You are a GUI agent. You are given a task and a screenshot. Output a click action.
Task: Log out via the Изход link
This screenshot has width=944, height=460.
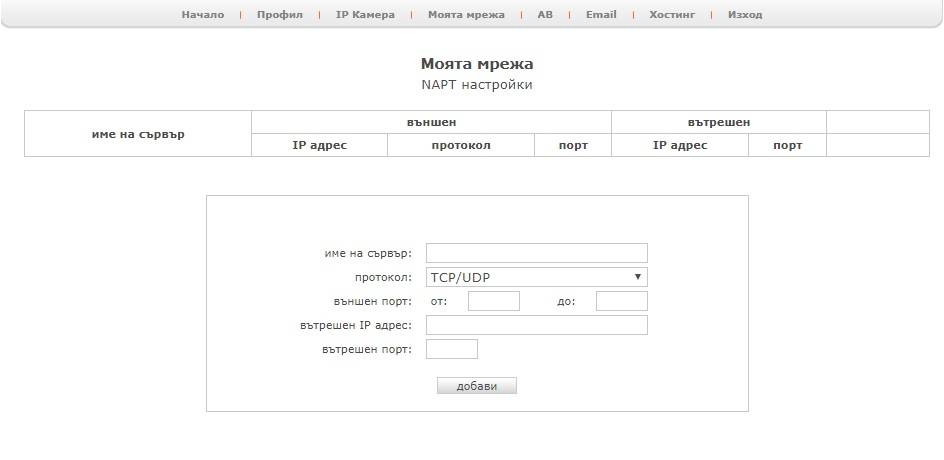[x=745, y=14]
